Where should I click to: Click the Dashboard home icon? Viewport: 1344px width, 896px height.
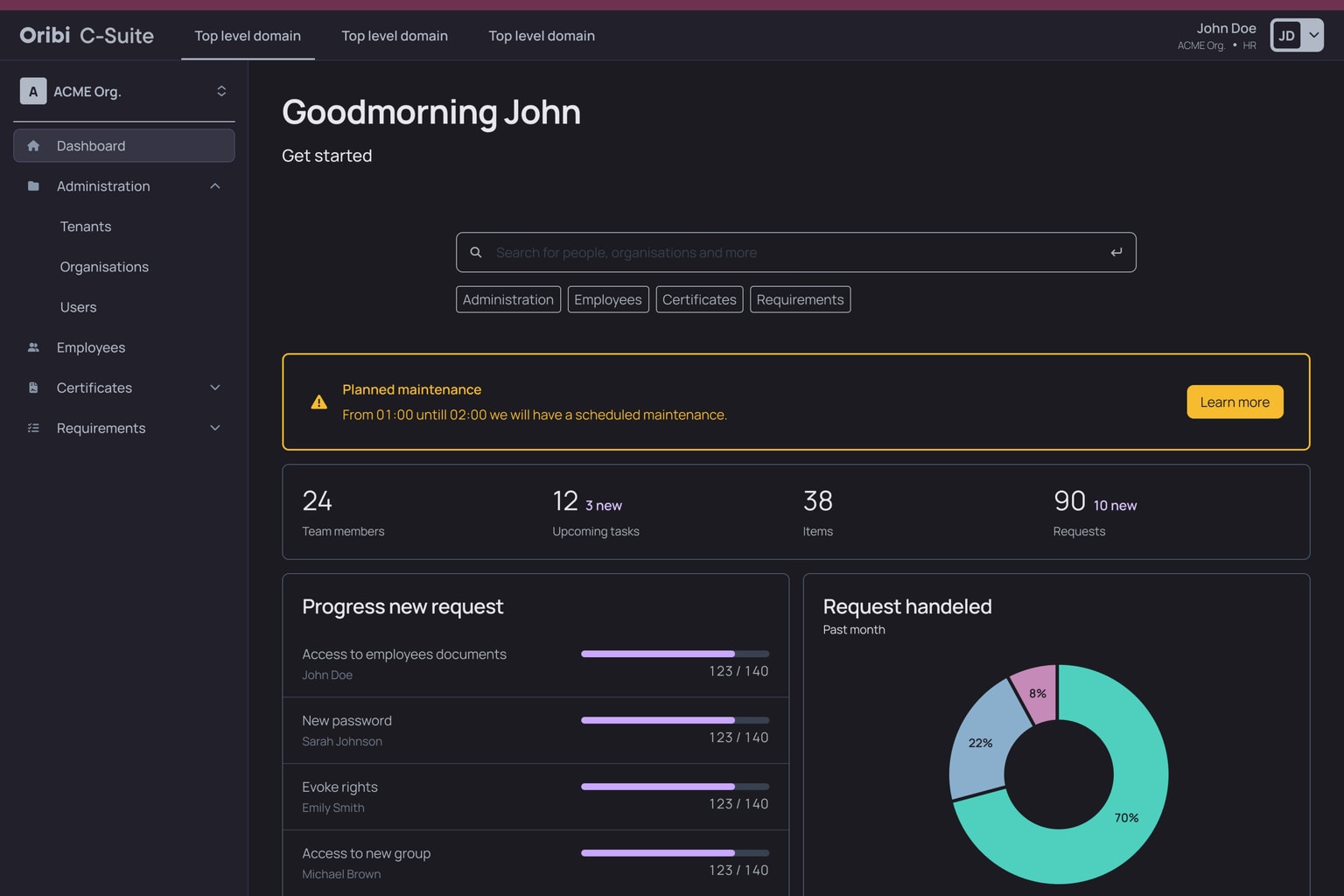click(33, 146)
